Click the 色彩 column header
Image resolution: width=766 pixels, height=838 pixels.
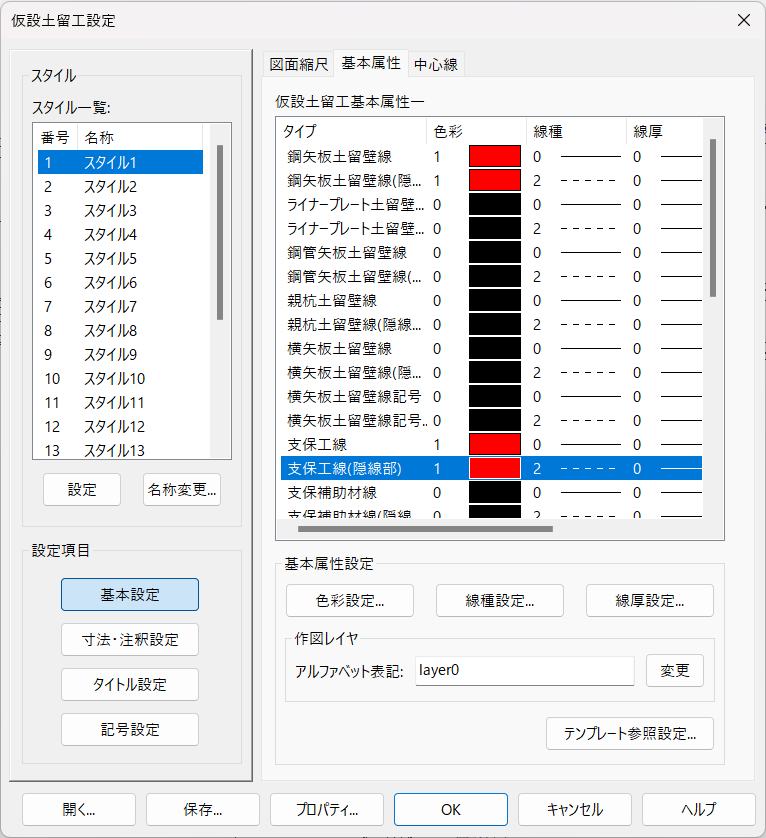pyautogui.click(x=477, y=131)
